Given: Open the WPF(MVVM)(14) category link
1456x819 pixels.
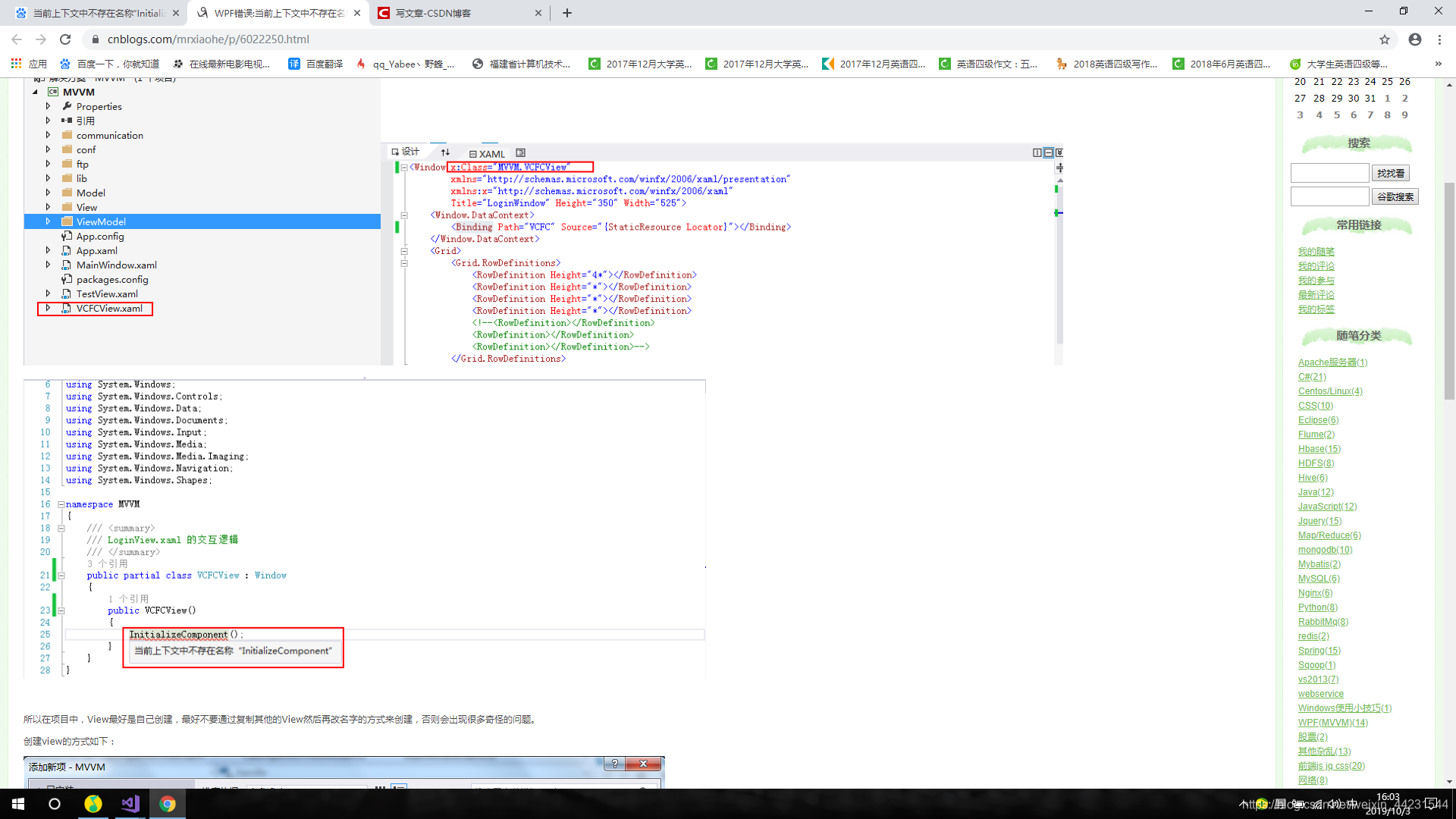Looking at the screenshot, I should pyautogui.click(x=1332, y=723).
